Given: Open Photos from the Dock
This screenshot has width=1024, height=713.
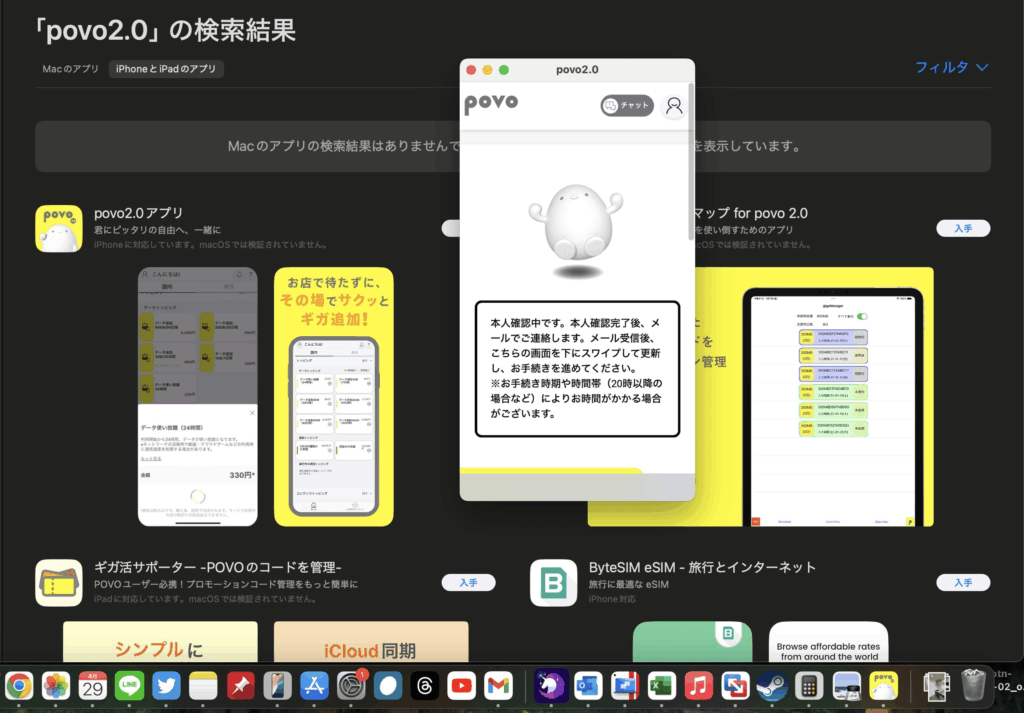Looking at the screenshot, I should (x=56, y=686).
